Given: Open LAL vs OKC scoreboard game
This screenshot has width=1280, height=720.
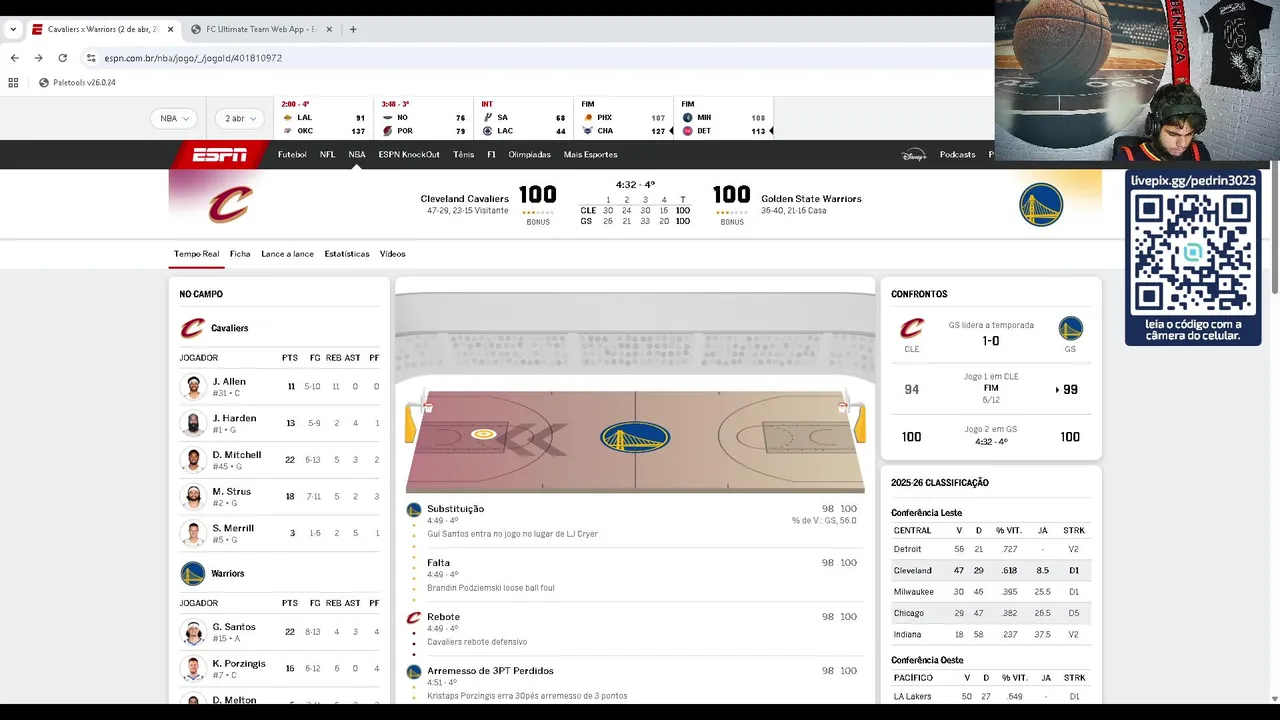Looking at the screenshot, I should point(323,118).
